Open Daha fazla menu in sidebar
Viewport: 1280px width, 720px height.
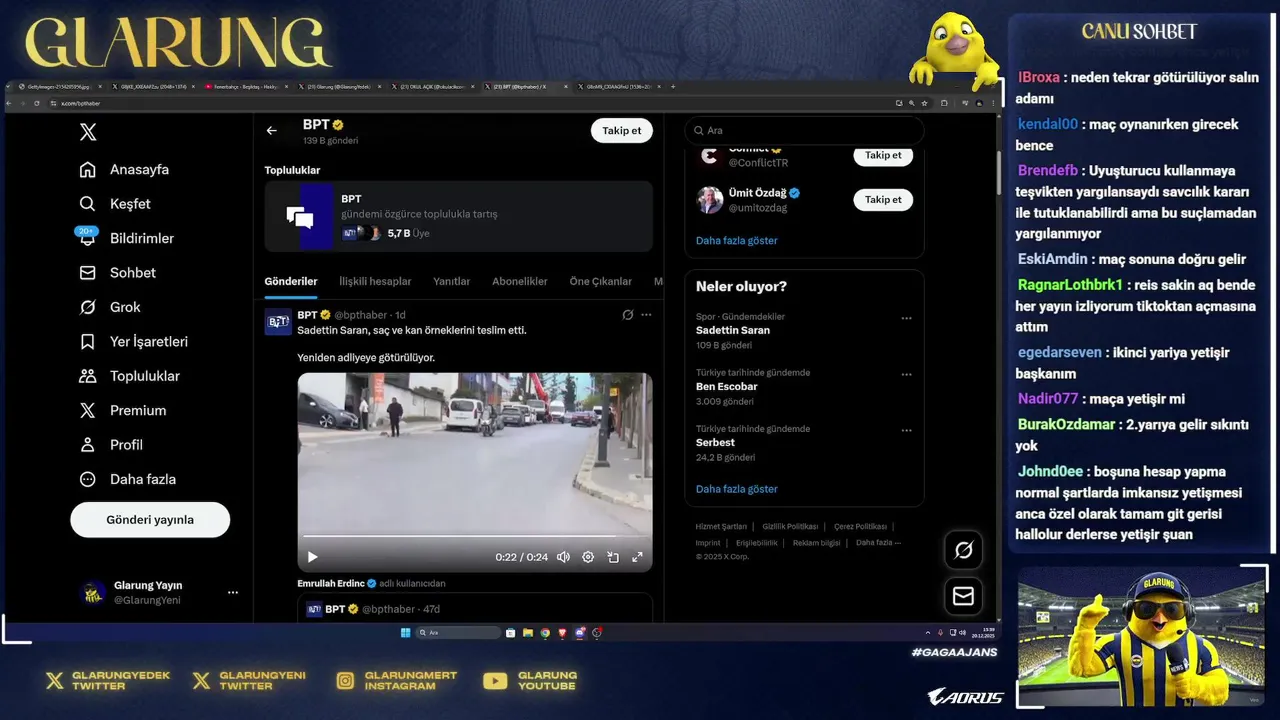[x=128, y=479]
